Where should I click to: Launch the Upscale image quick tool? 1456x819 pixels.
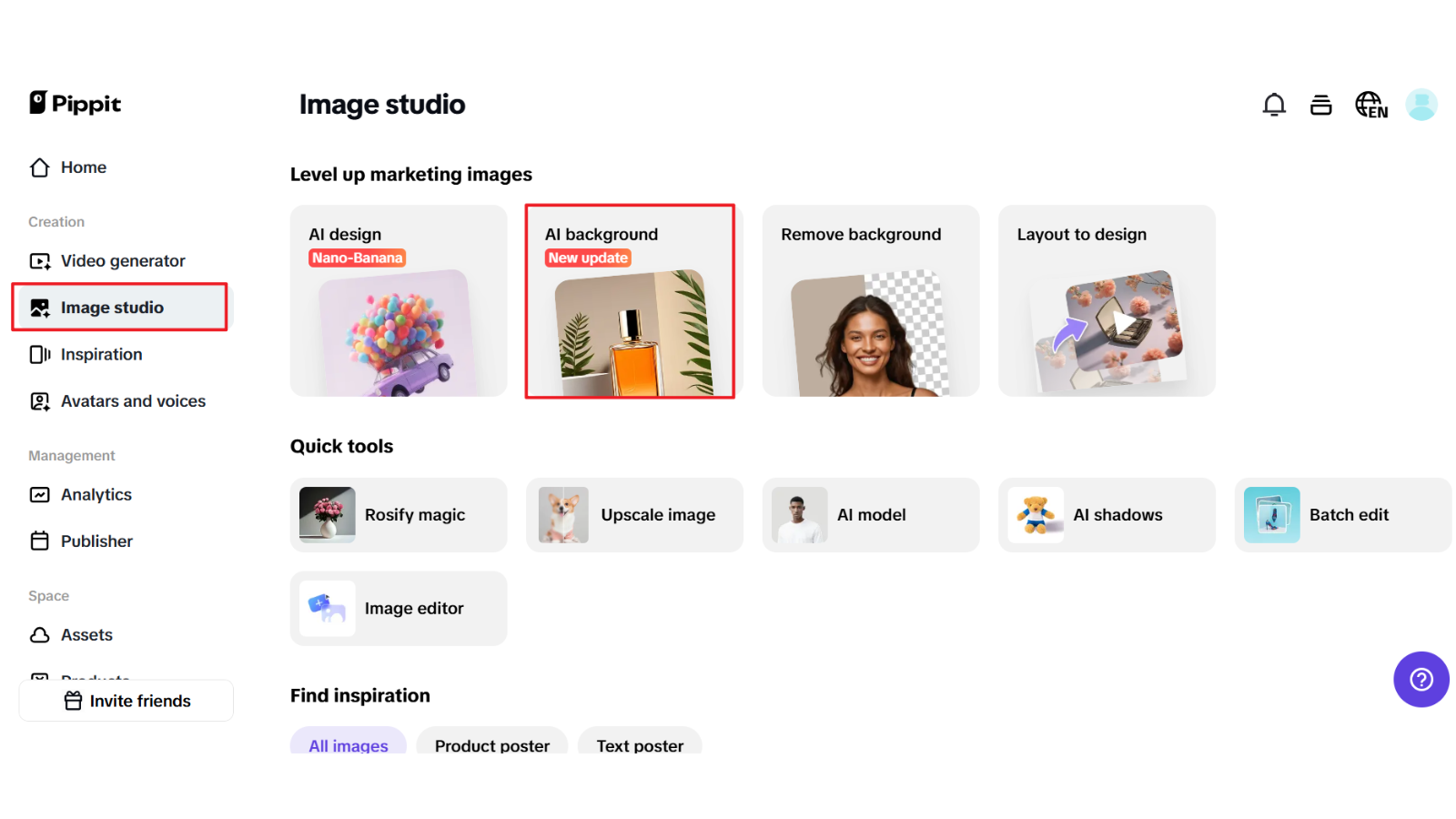tap(634, 515)
